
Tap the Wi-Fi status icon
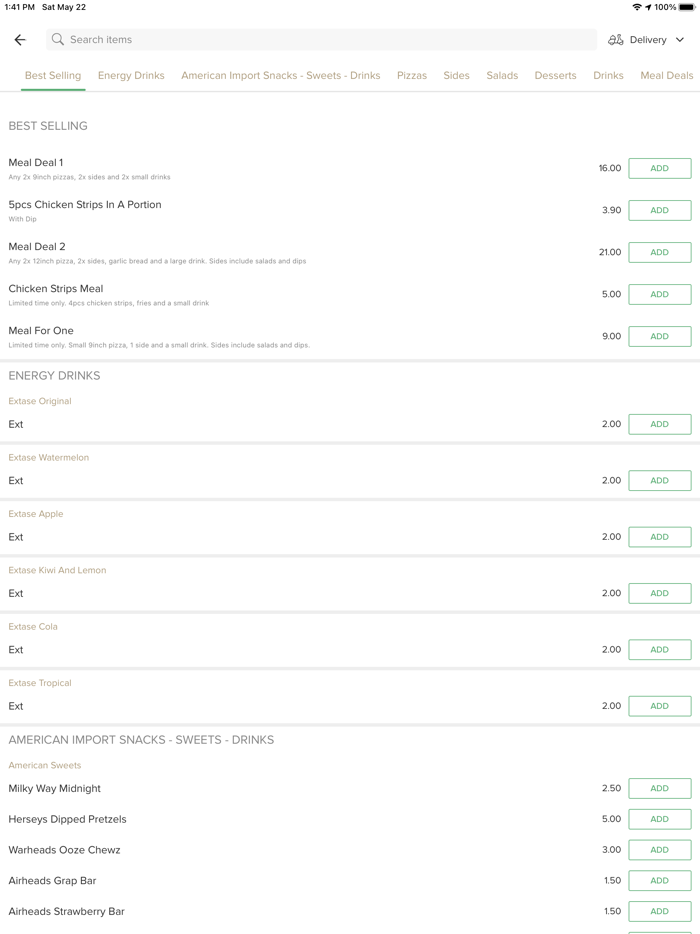pos(637,7)
